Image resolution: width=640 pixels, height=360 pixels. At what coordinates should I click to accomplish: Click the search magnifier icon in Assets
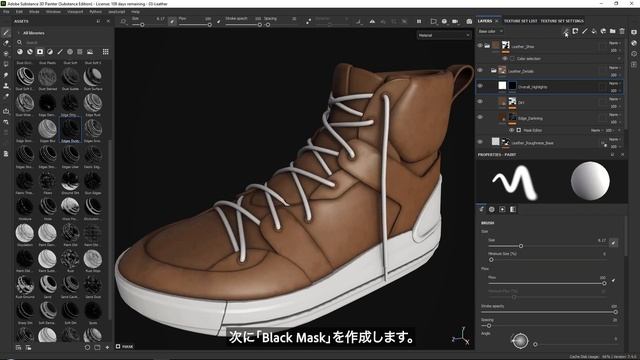[x=19, y=42]
